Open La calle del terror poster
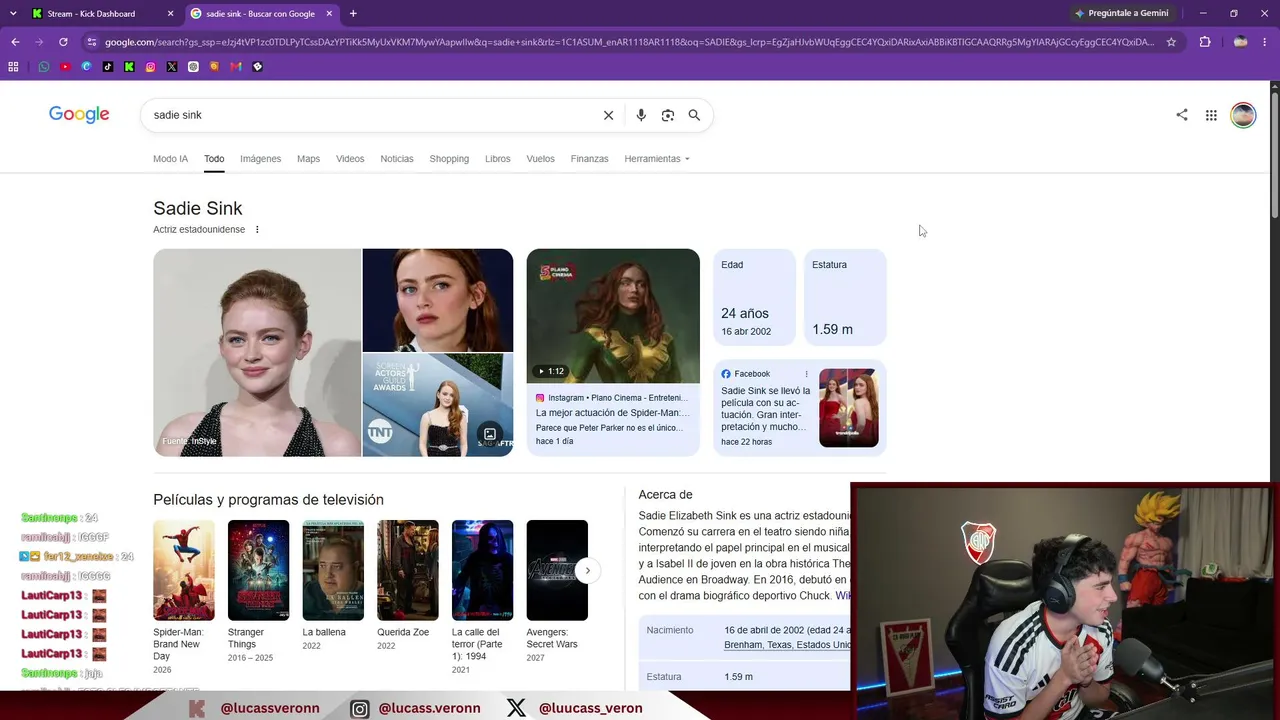Screen dimensions: 1280x720 [482, 570]
